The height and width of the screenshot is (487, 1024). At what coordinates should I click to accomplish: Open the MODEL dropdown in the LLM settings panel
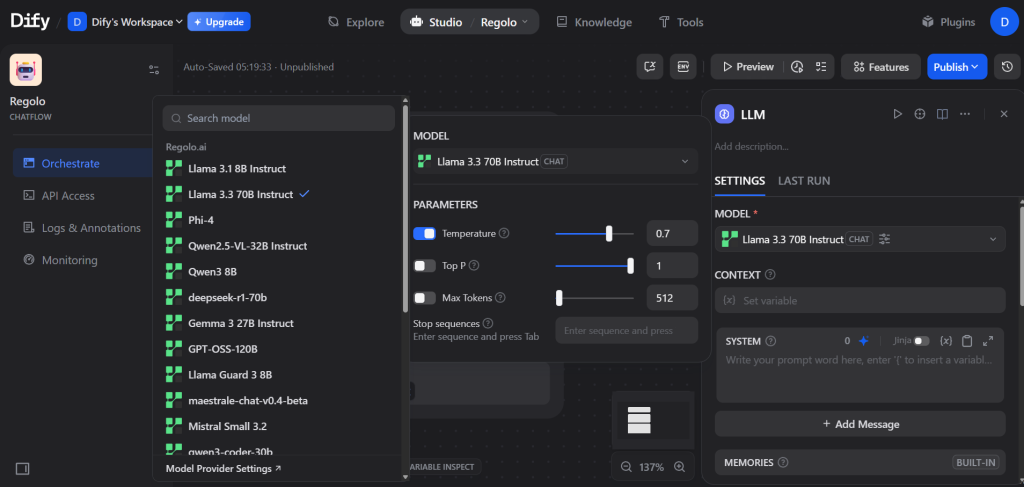tap(859, 240)
